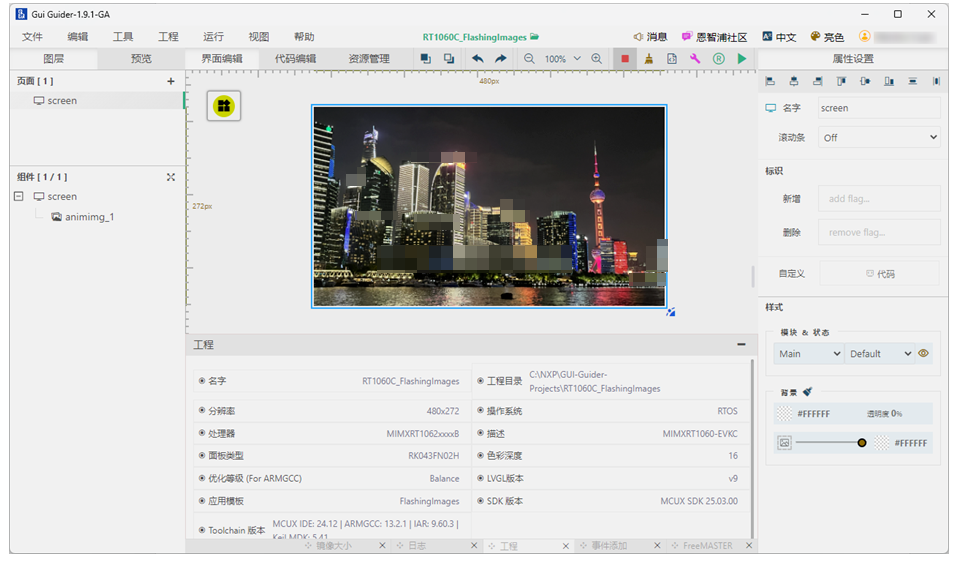
Task: Click the pink wrench build icon
Action: pos(695,59)
